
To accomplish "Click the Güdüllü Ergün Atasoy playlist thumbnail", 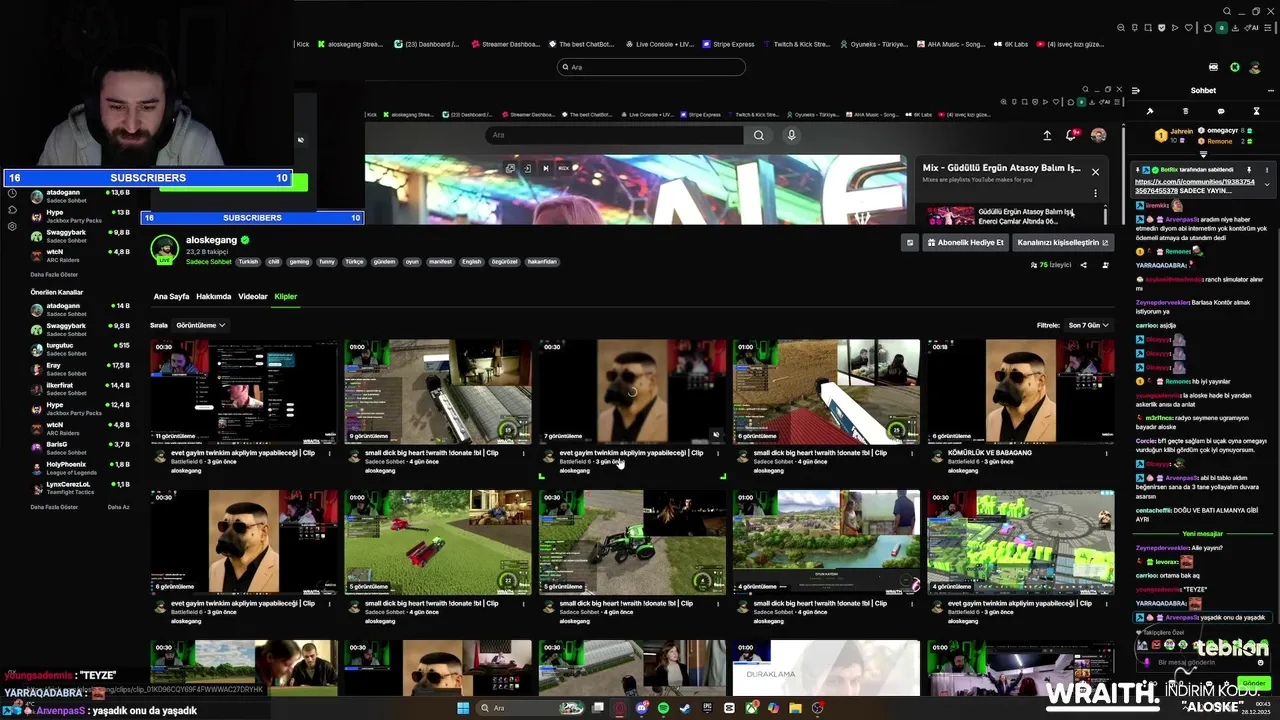I will (x=949, y=215).
